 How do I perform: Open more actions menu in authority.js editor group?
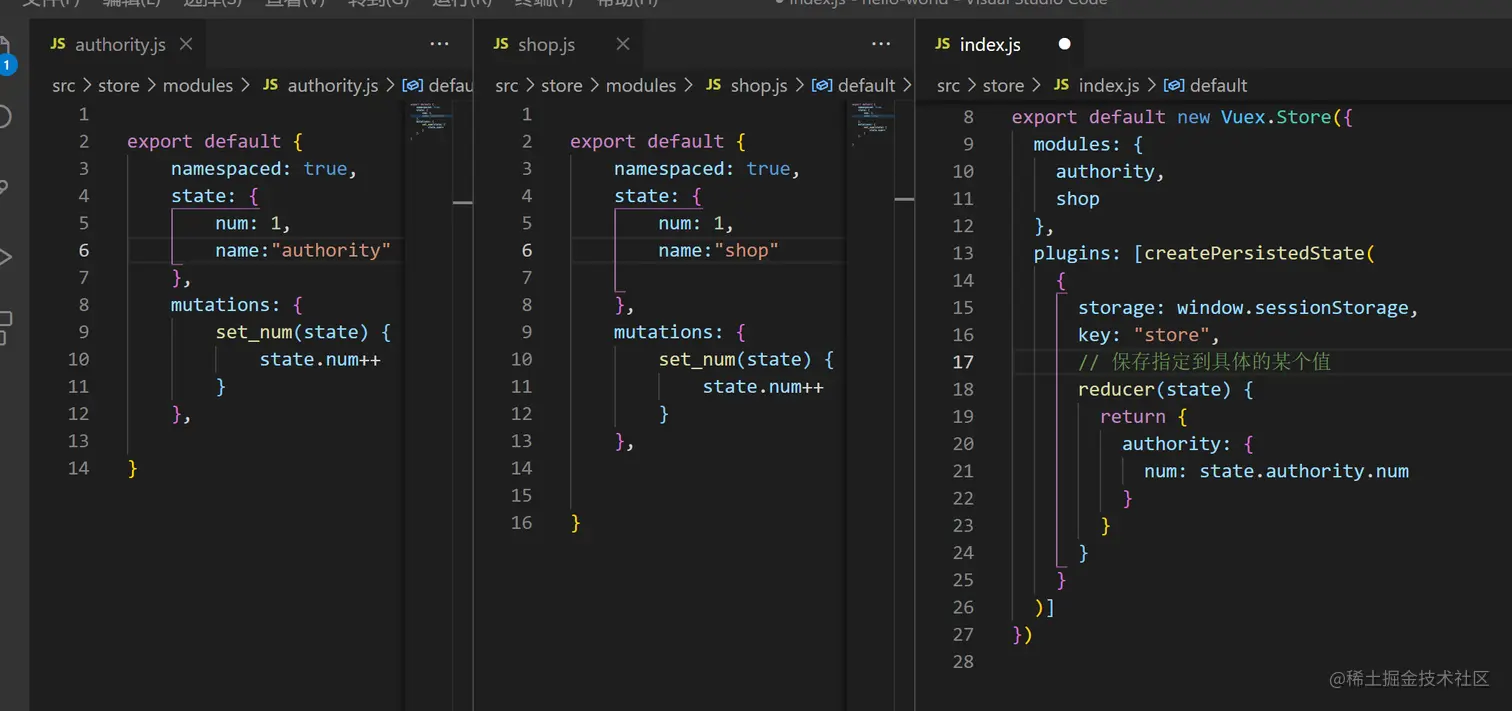pos(439,44)
